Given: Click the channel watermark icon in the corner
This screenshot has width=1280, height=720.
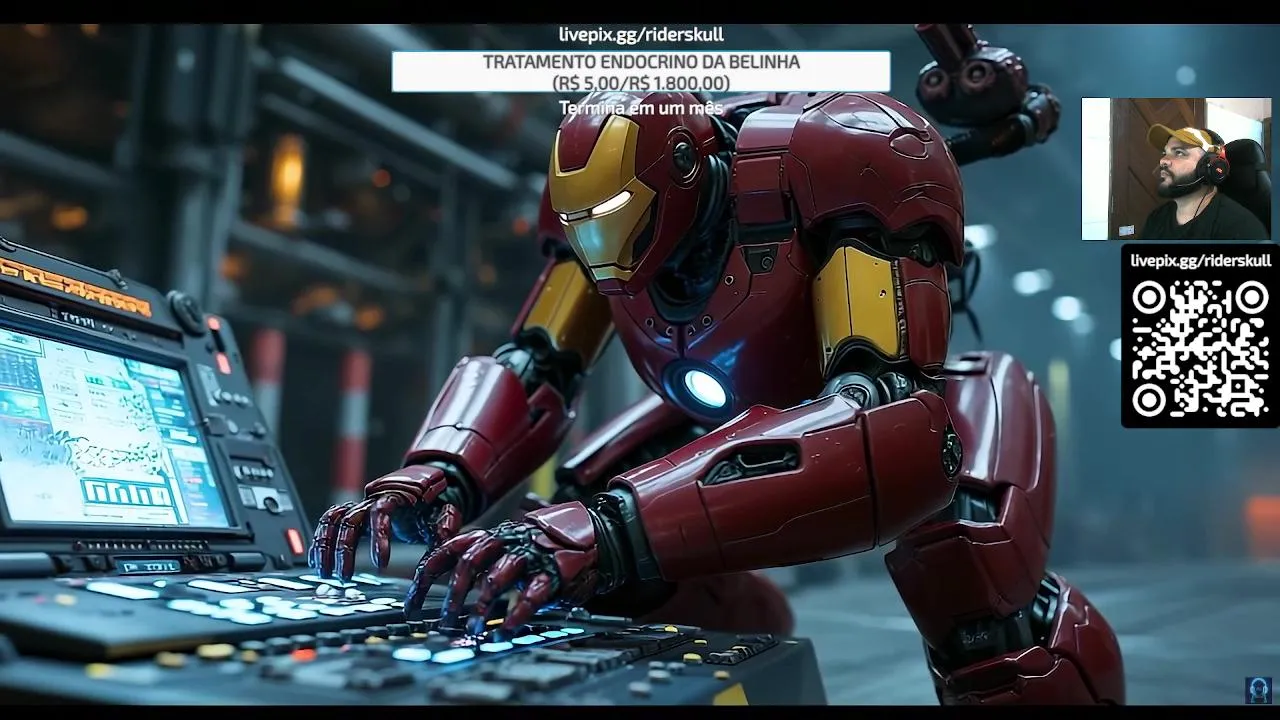Looking at the screenshot, I should (x=1258, y=690).
